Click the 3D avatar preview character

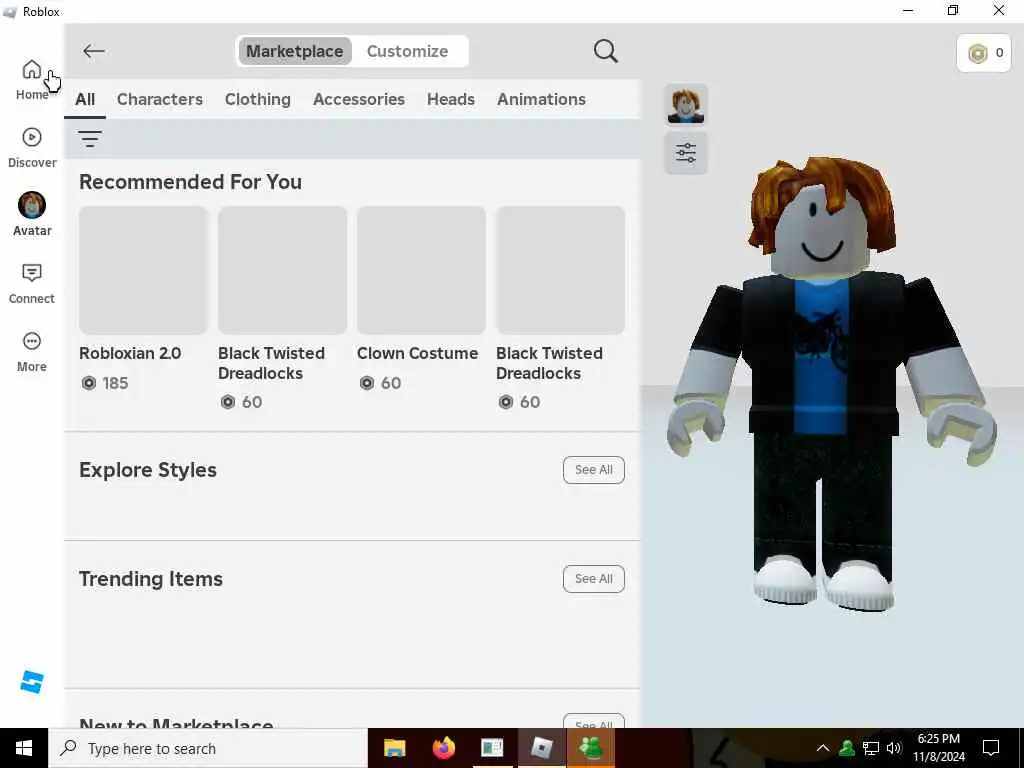831,385
